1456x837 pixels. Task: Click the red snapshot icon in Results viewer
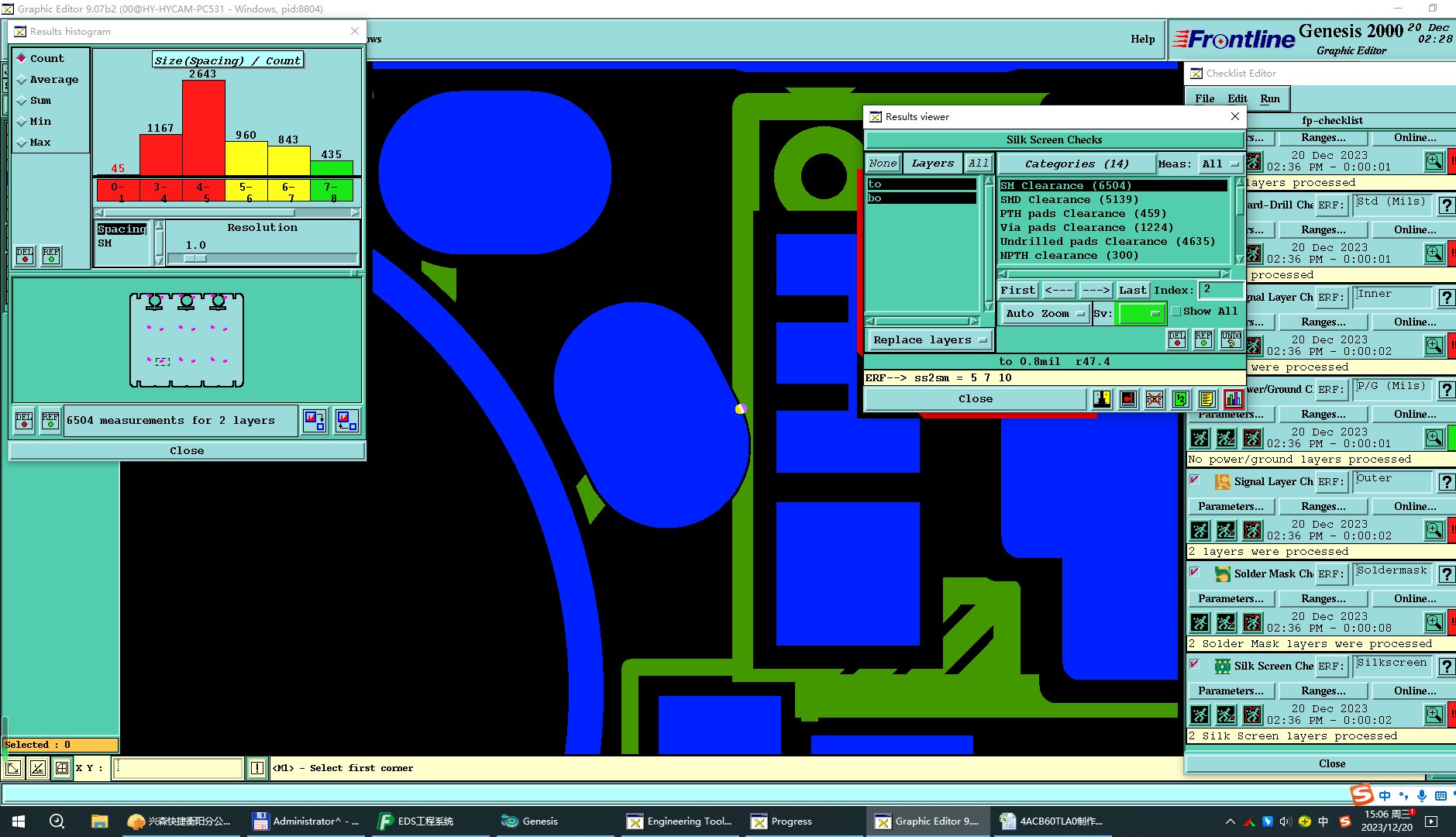tap(1128, 399)
